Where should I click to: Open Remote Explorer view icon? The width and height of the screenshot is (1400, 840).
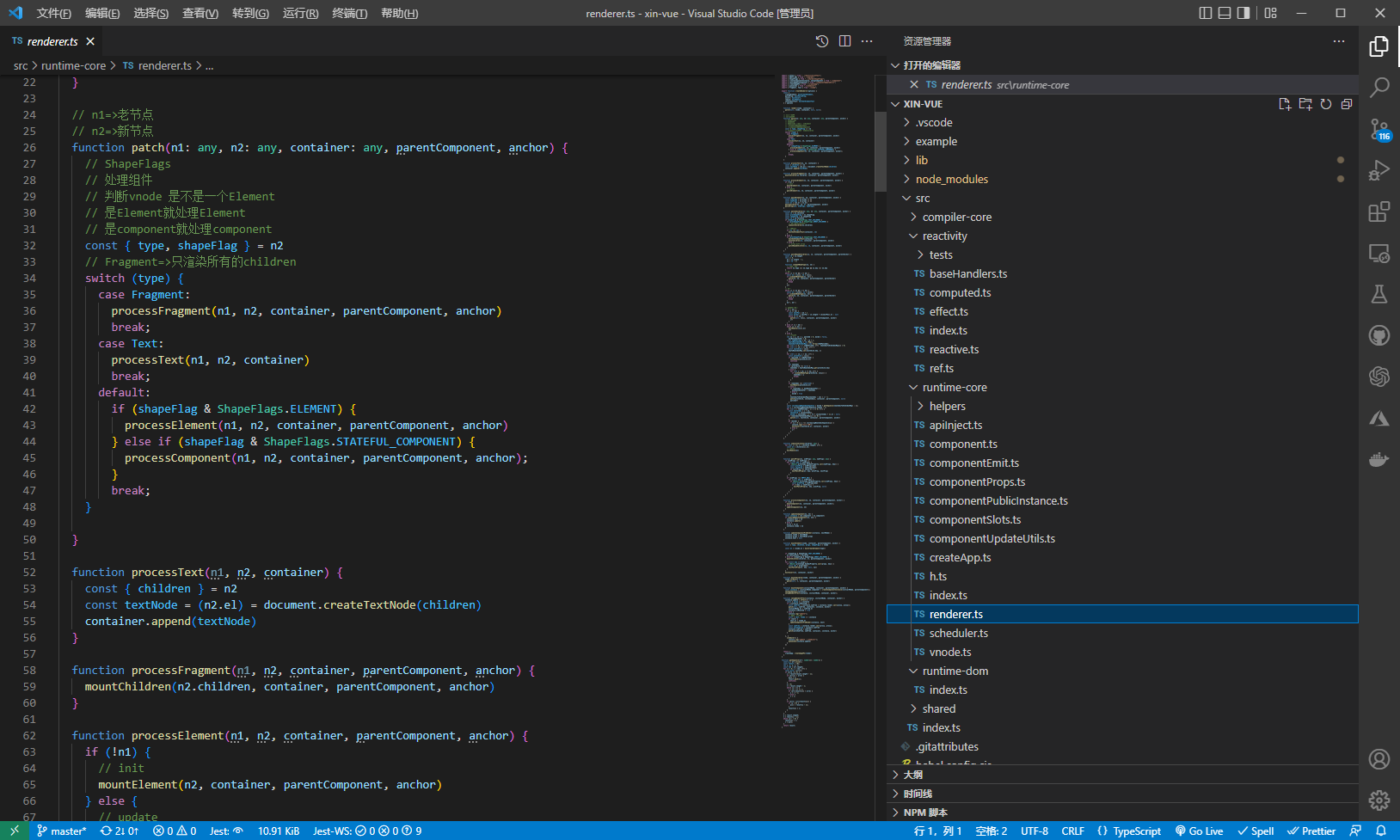(1379, 253)
